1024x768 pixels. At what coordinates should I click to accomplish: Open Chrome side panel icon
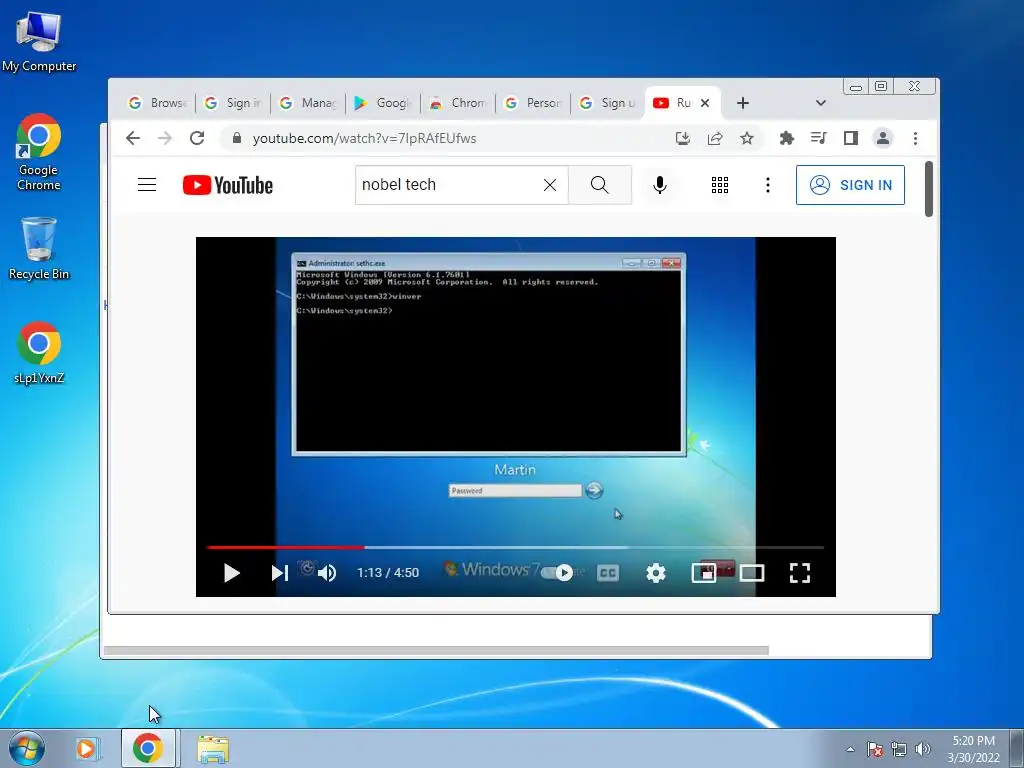[x=850, y=138]
